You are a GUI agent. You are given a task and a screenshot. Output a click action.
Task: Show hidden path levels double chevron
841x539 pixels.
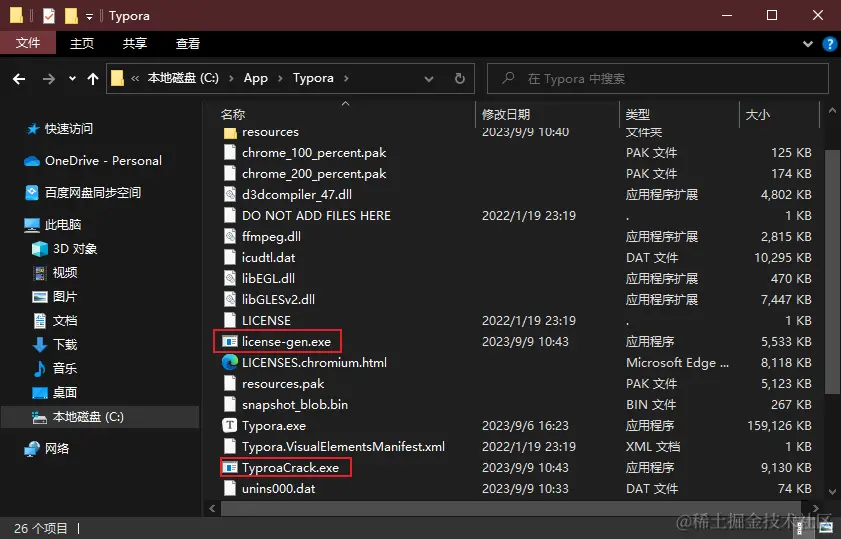pyautogui.click(x=135, y=78)
